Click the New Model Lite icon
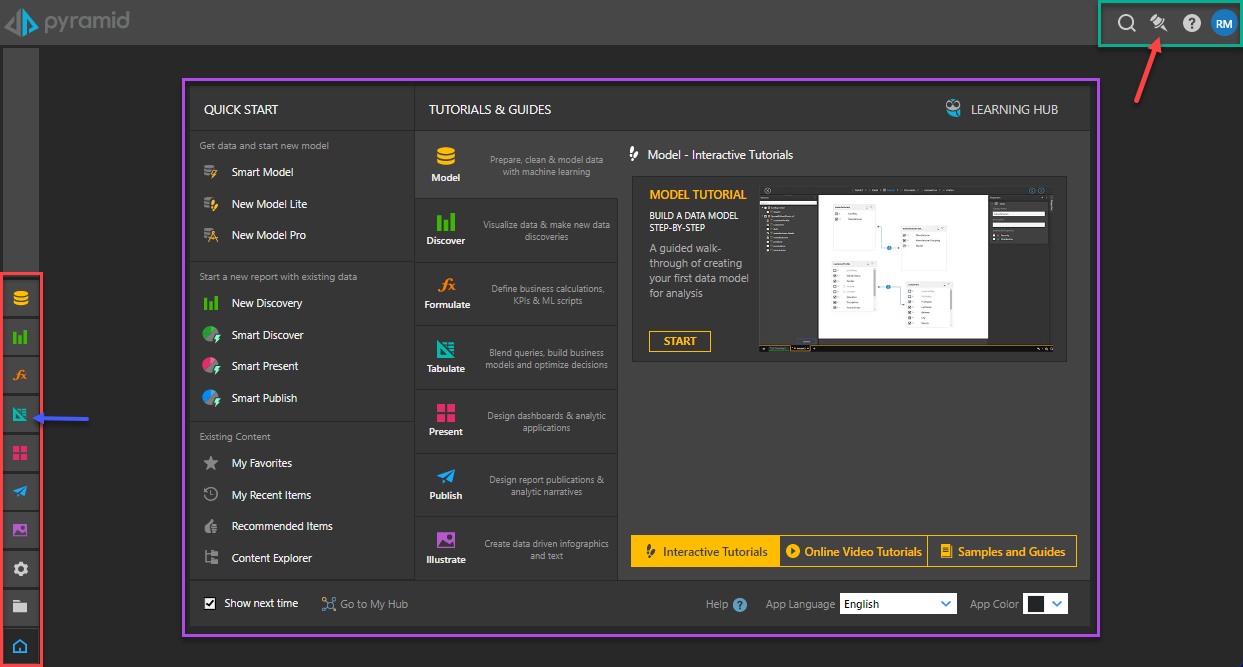The image size is (1243, 667). coord(211,204)
